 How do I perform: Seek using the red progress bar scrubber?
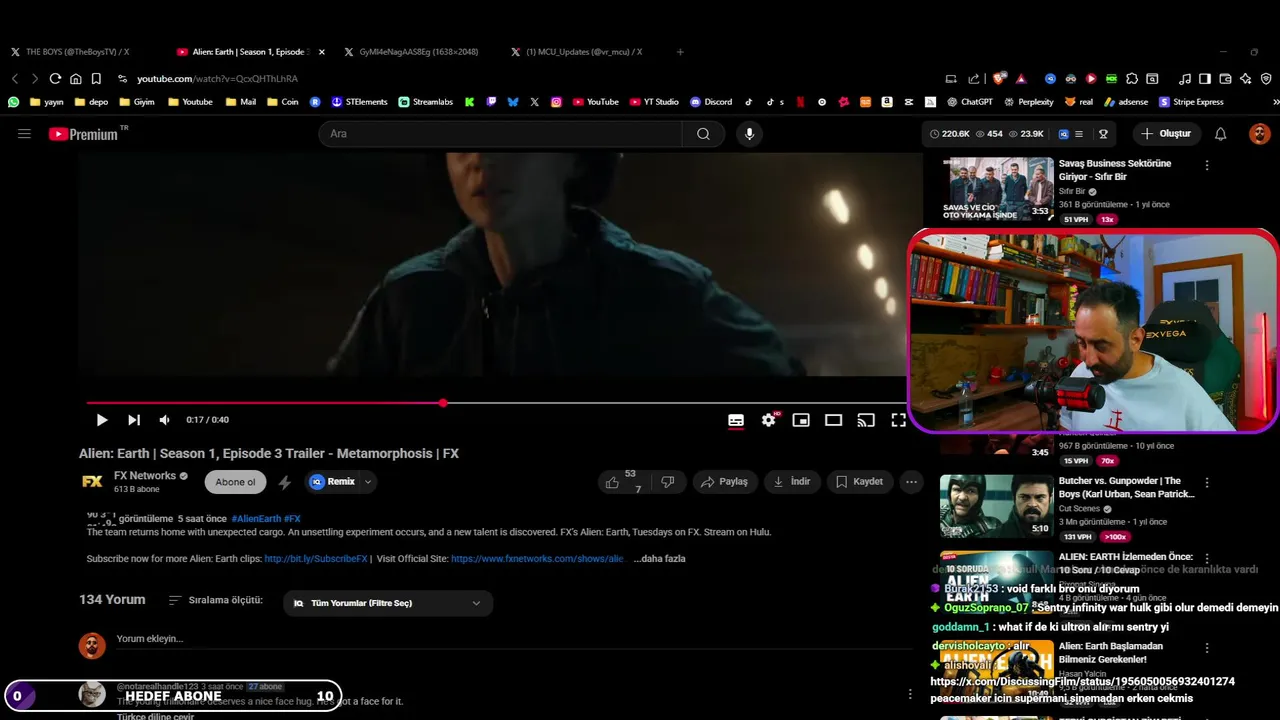click(443, 403)
